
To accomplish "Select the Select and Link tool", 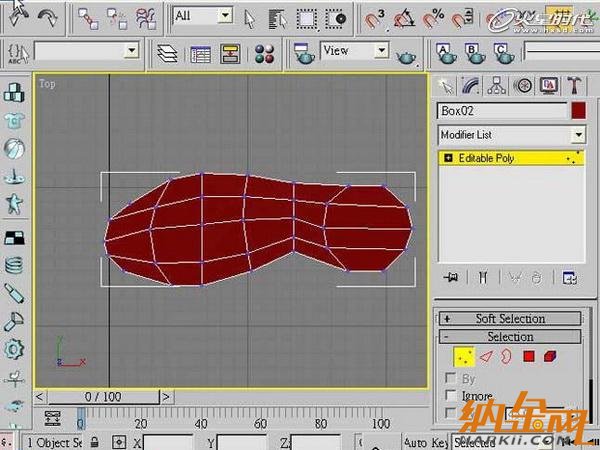I will pos(88,19).
